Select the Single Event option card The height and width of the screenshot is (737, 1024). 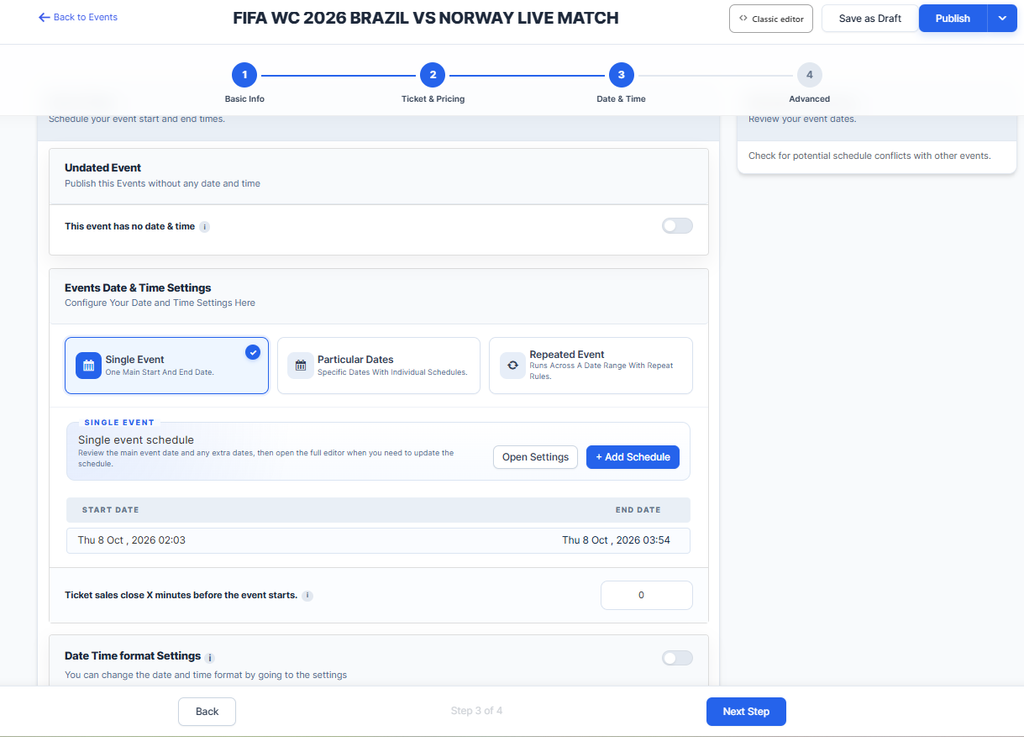[167, 366]
